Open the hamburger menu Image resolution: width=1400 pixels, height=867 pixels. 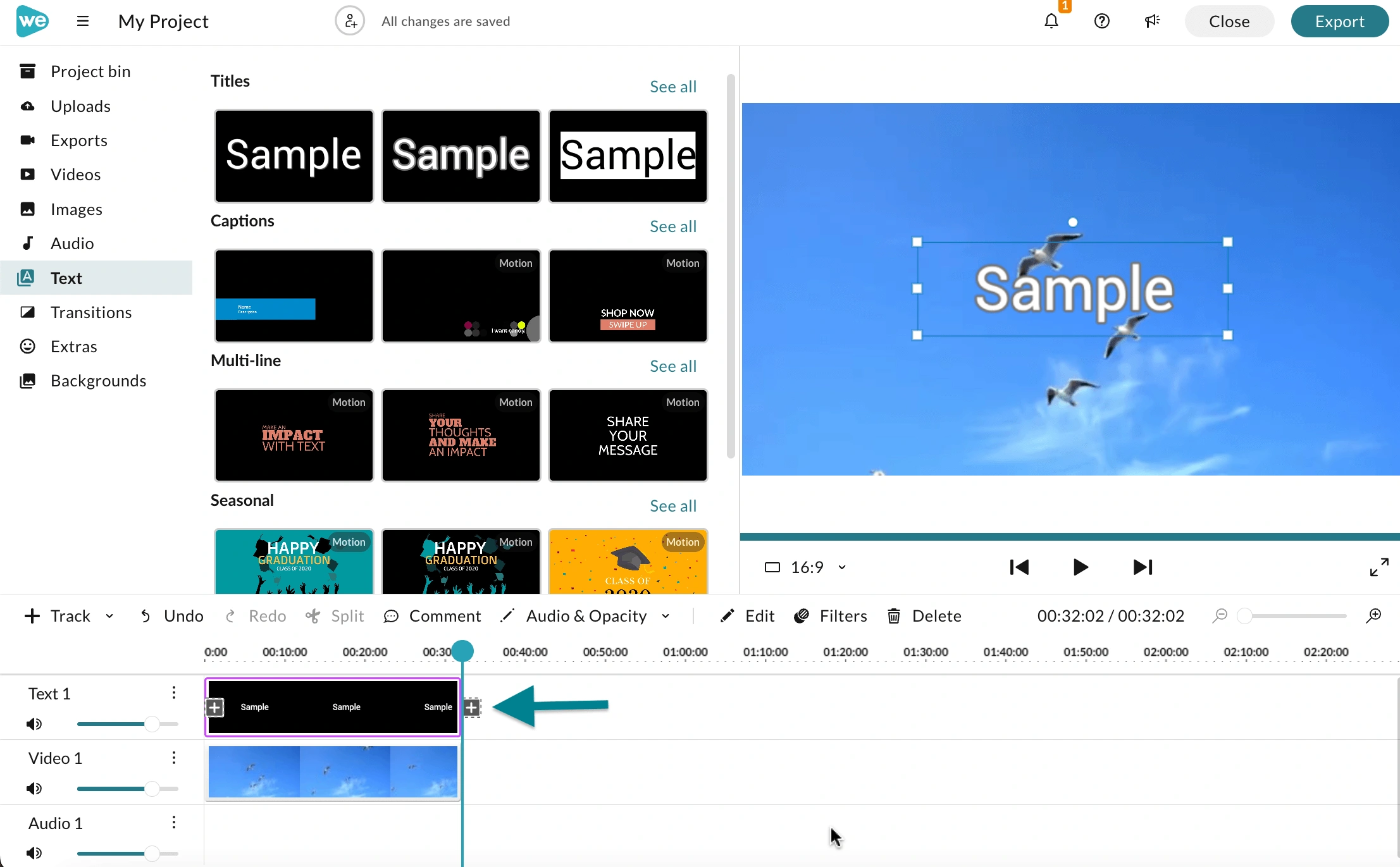coord(83,21)
